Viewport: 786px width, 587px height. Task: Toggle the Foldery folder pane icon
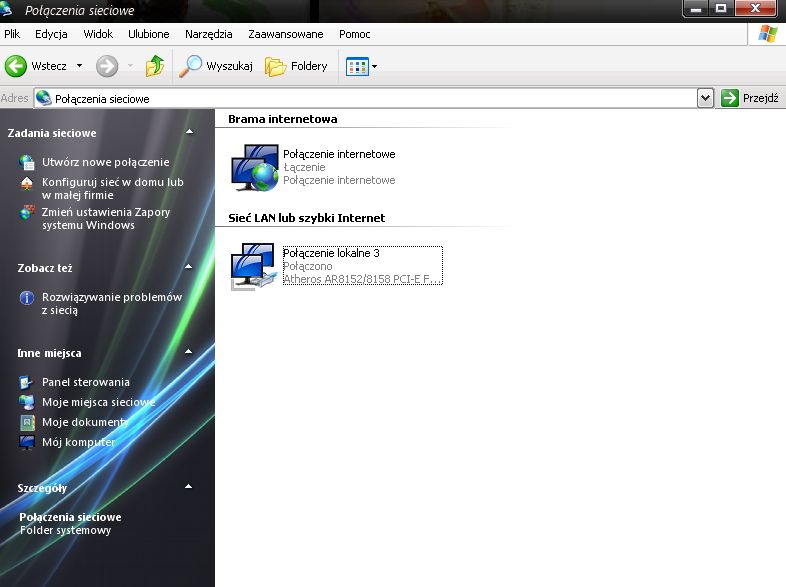[275, 66]
